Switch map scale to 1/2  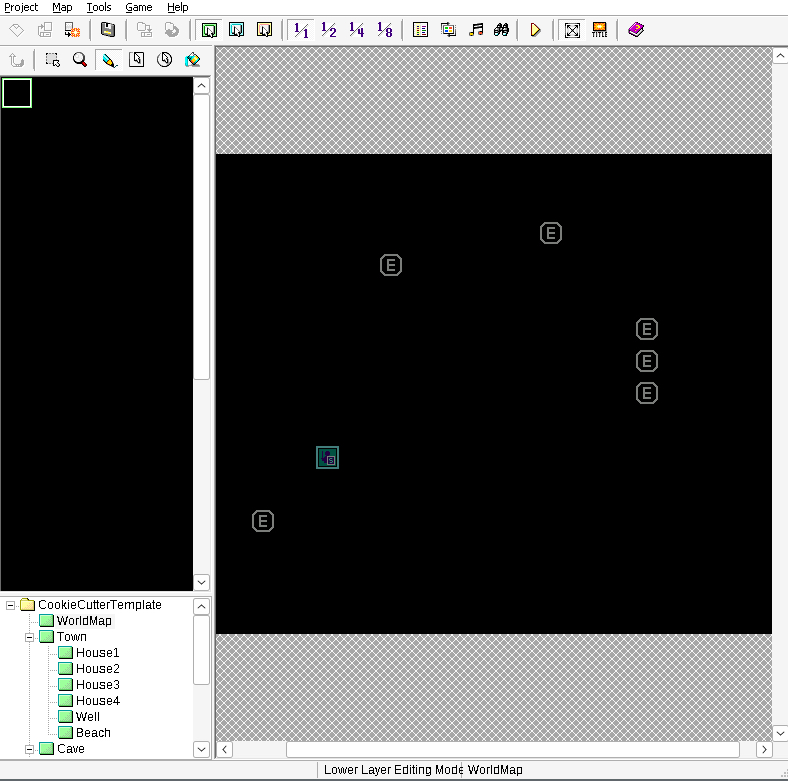coord(329,30)
